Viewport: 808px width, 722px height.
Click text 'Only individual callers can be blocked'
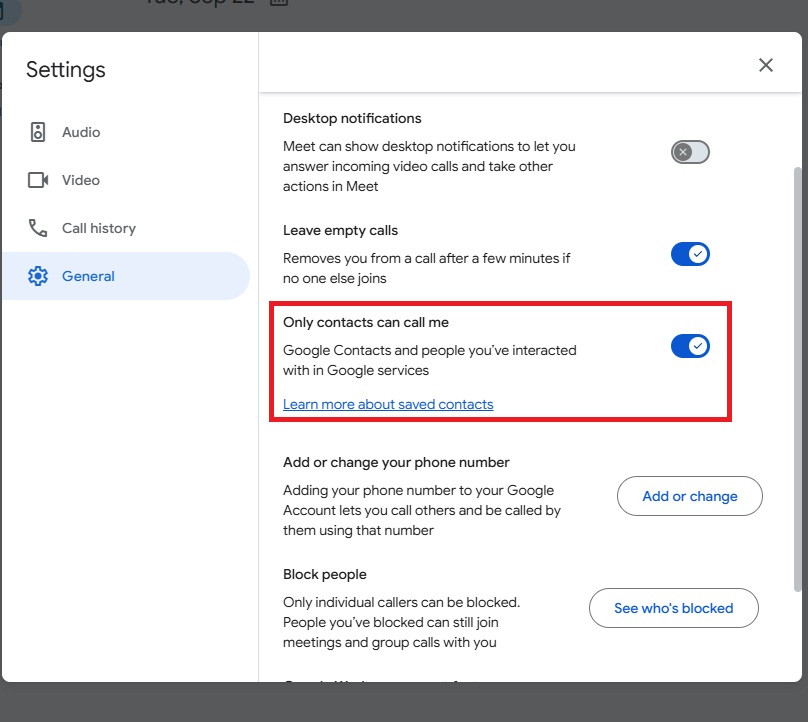(400, 602)
